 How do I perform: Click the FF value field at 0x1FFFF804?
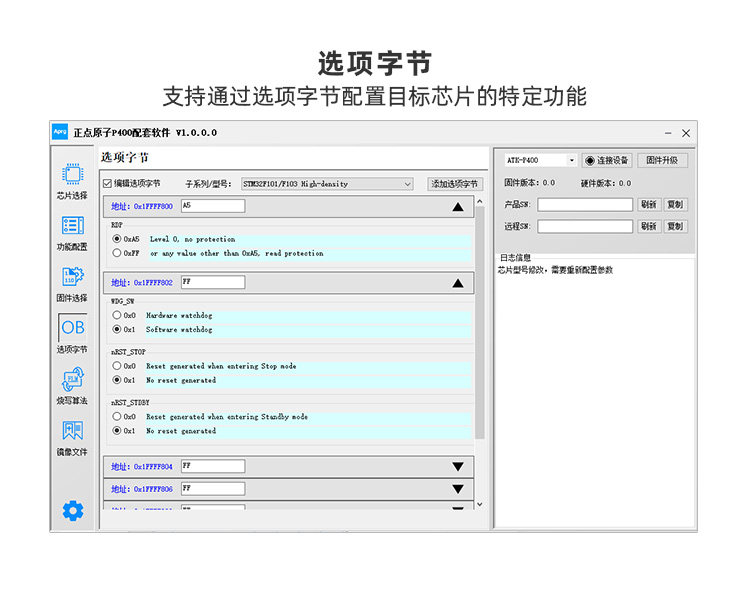point(213,466)
